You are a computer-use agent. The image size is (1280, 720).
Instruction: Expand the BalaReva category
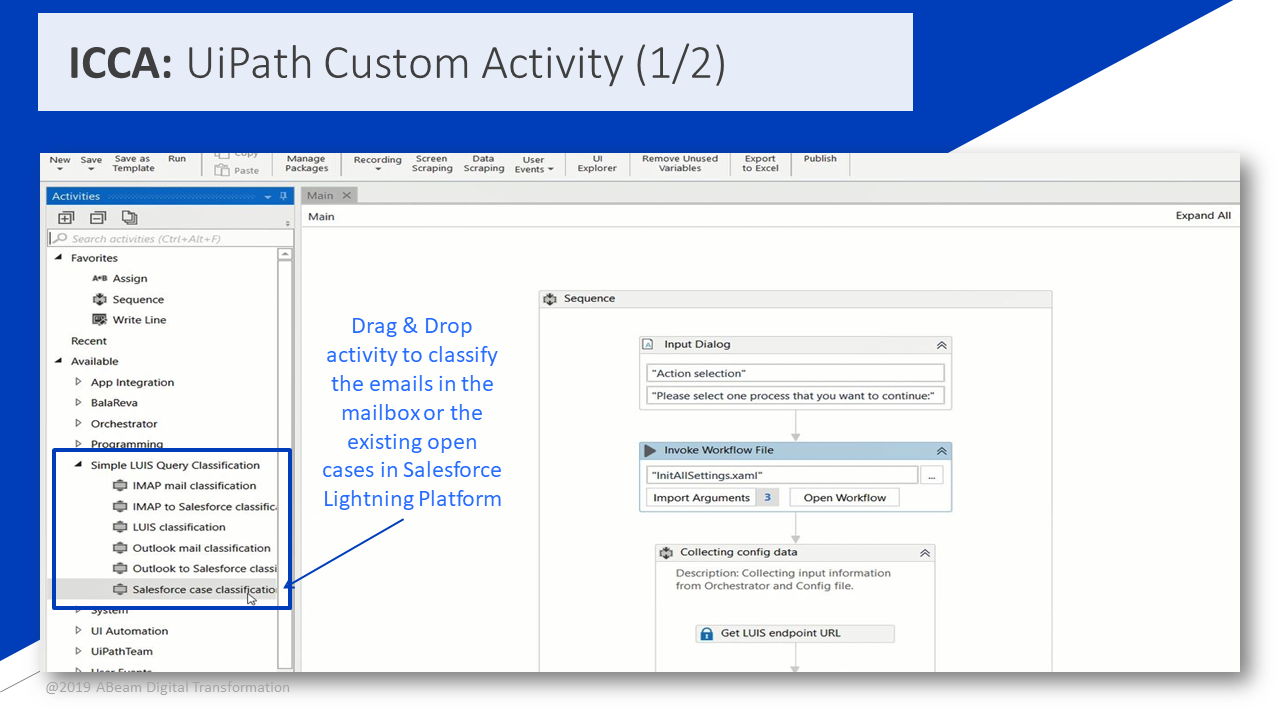tap(79, 403)
